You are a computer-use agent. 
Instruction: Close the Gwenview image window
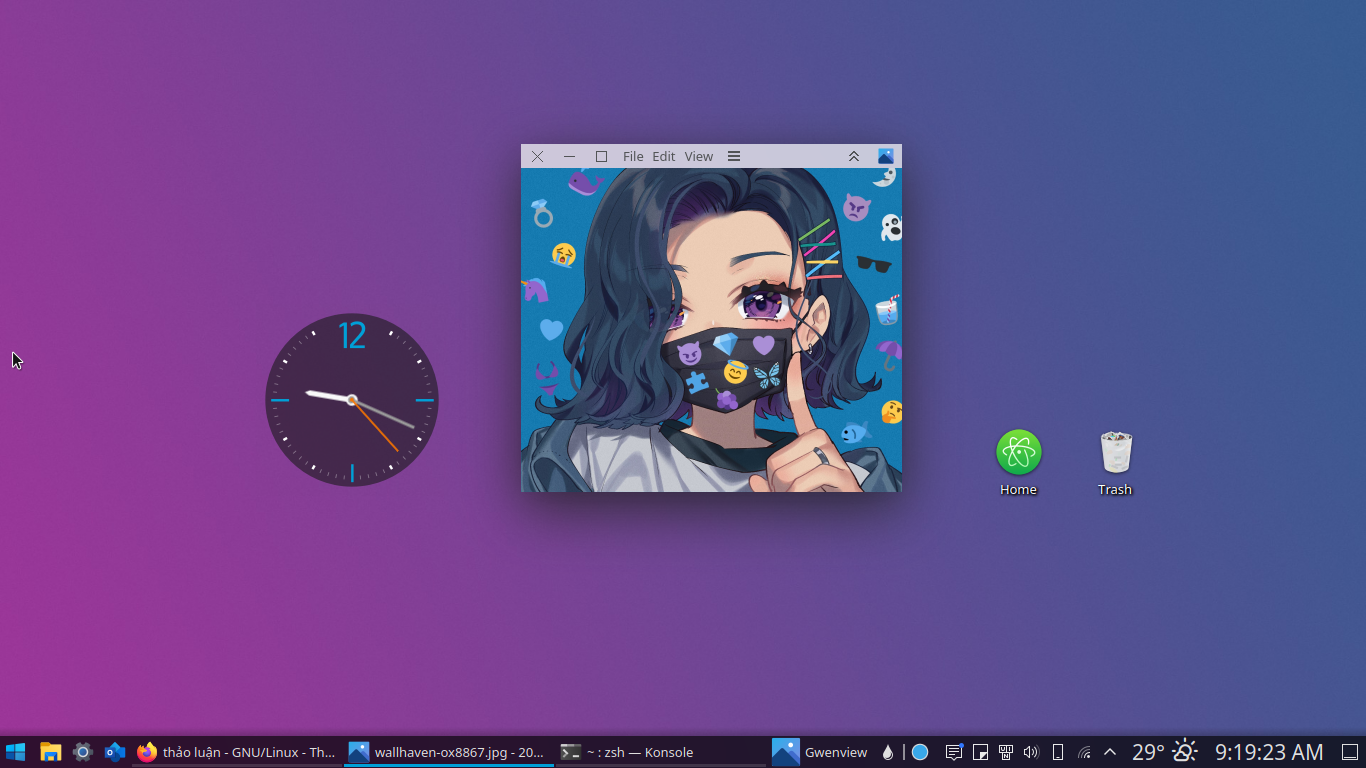[x=537, y=156]
